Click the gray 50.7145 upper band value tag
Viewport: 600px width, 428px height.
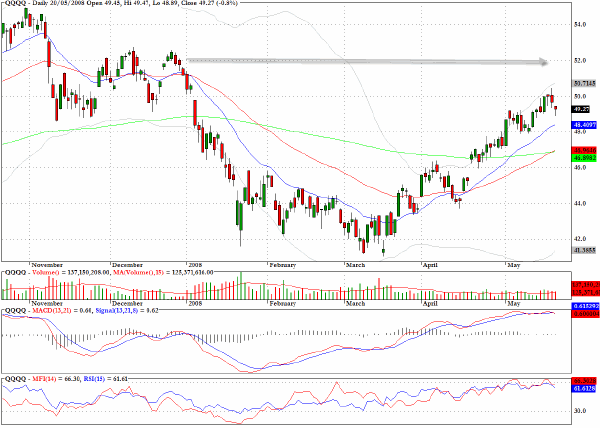pos(584,83)
